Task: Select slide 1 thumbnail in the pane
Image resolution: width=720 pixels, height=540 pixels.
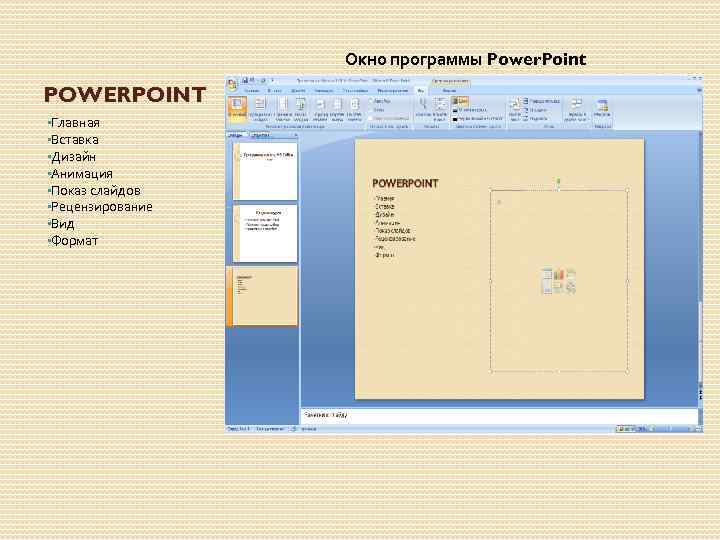Action: [265, 171]
